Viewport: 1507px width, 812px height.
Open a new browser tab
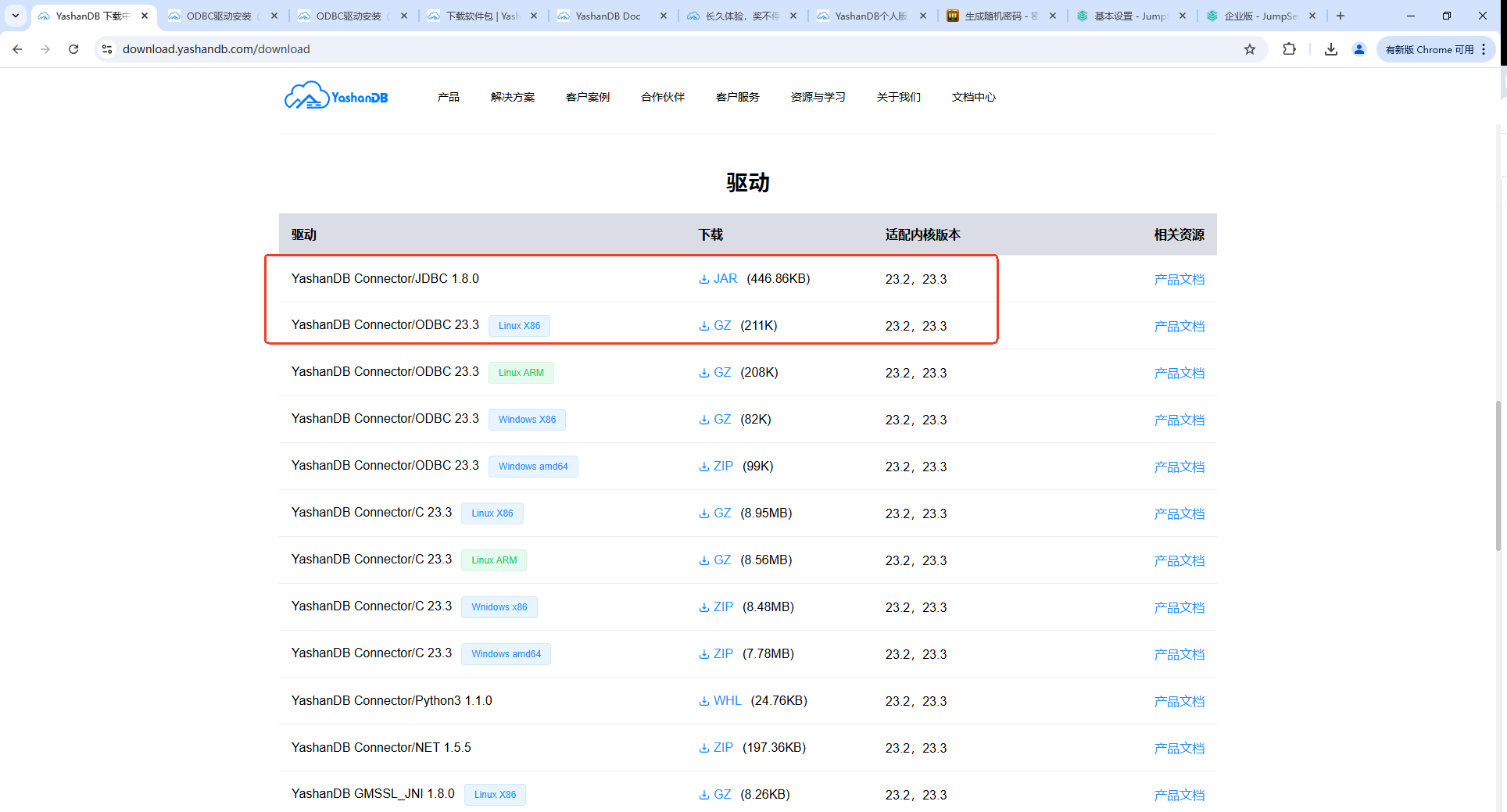point(1341,16)
